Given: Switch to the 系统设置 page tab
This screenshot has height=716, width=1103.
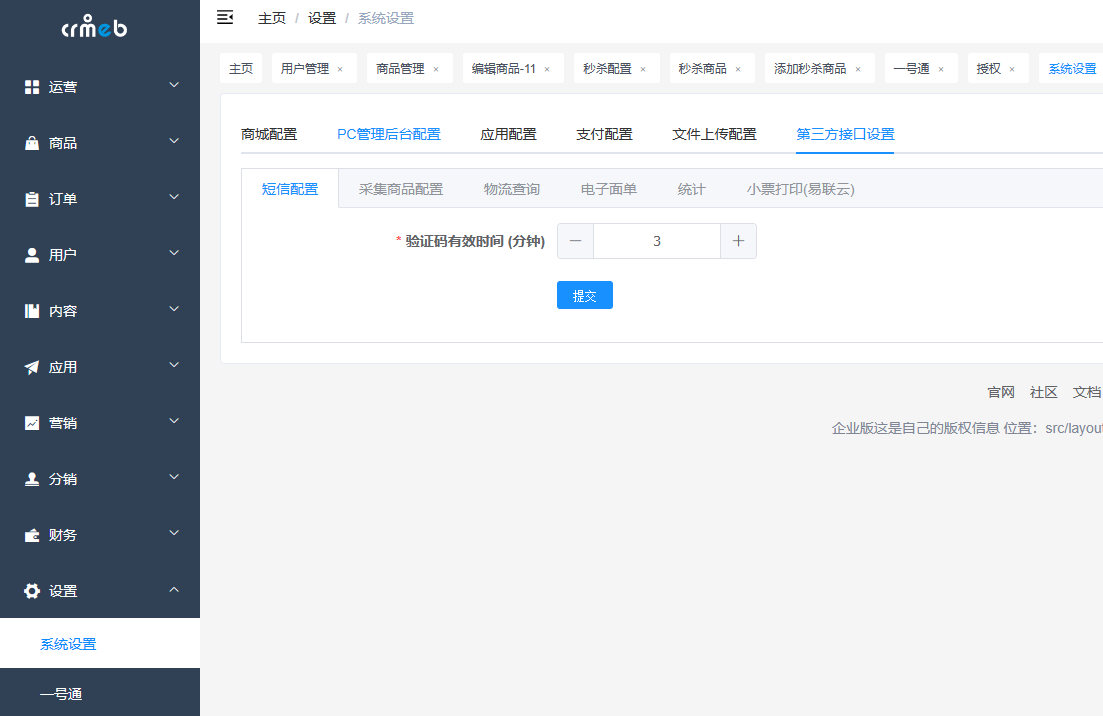Looking at the screenshot, I should click(1071, 68).
